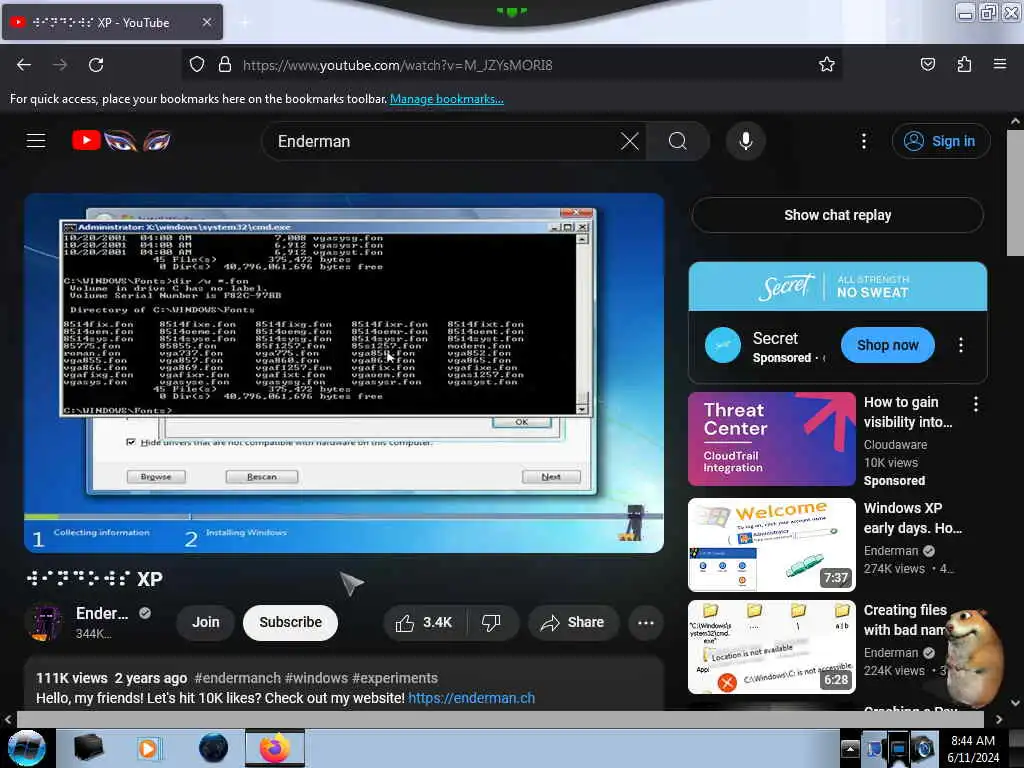Click the Windows XP early days title

click(912, 518)
